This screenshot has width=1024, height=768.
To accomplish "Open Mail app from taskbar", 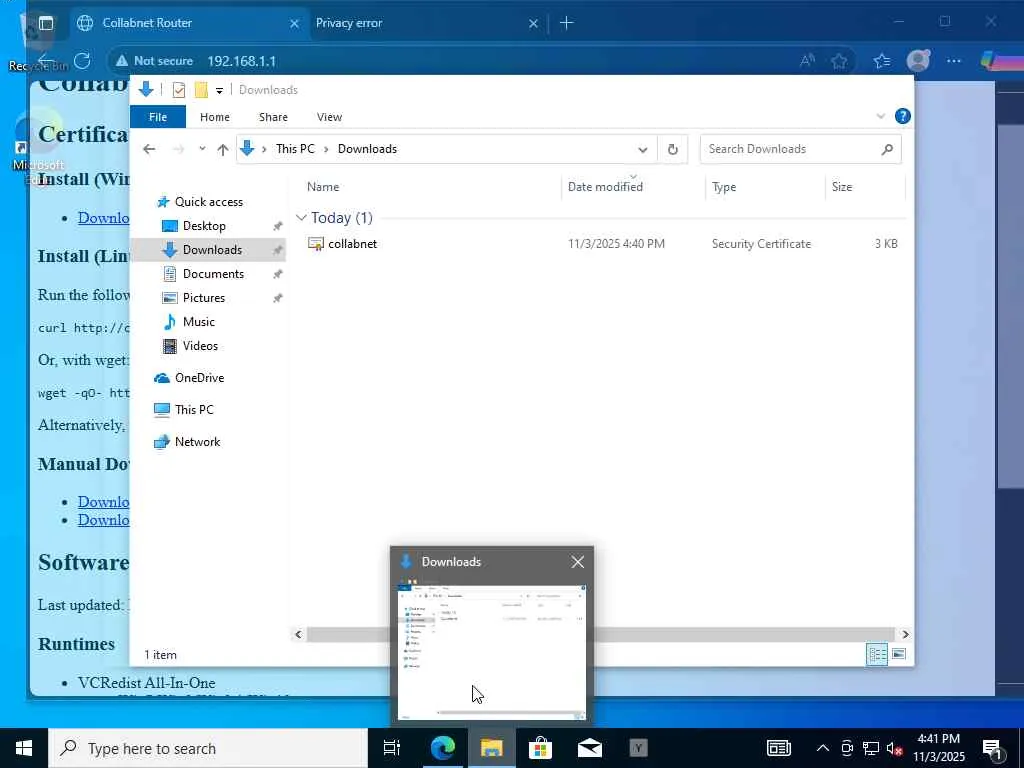I will [589, 748].
